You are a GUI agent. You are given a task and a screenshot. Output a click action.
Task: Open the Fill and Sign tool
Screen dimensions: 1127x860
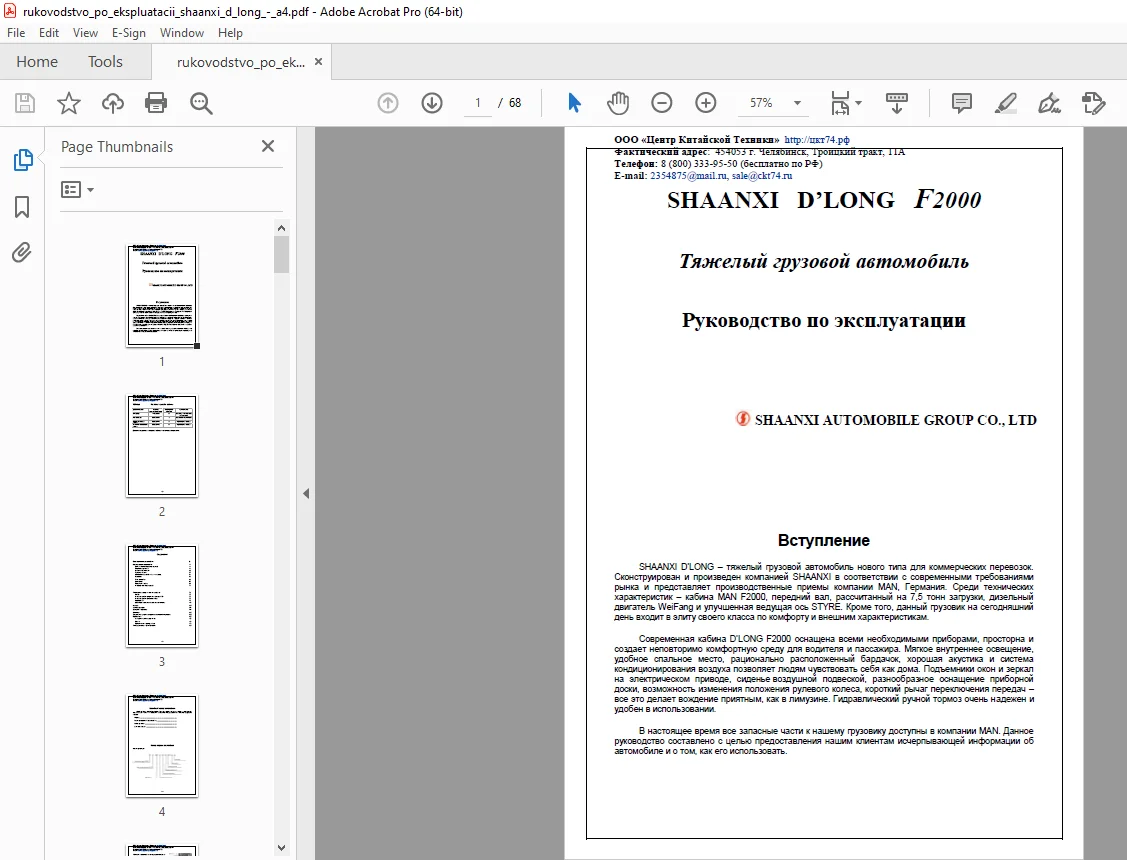coord(1049,103)
